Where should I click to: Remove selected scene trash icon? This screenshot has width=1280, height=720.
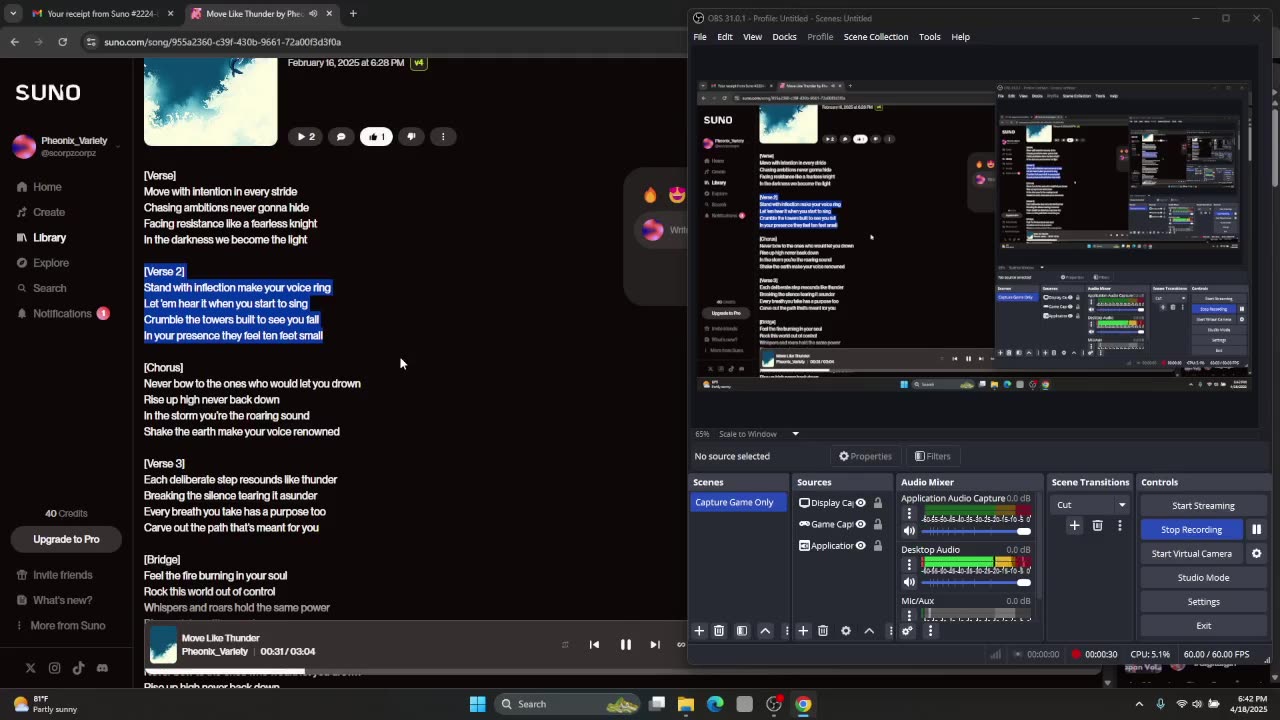tap(719, 631)
